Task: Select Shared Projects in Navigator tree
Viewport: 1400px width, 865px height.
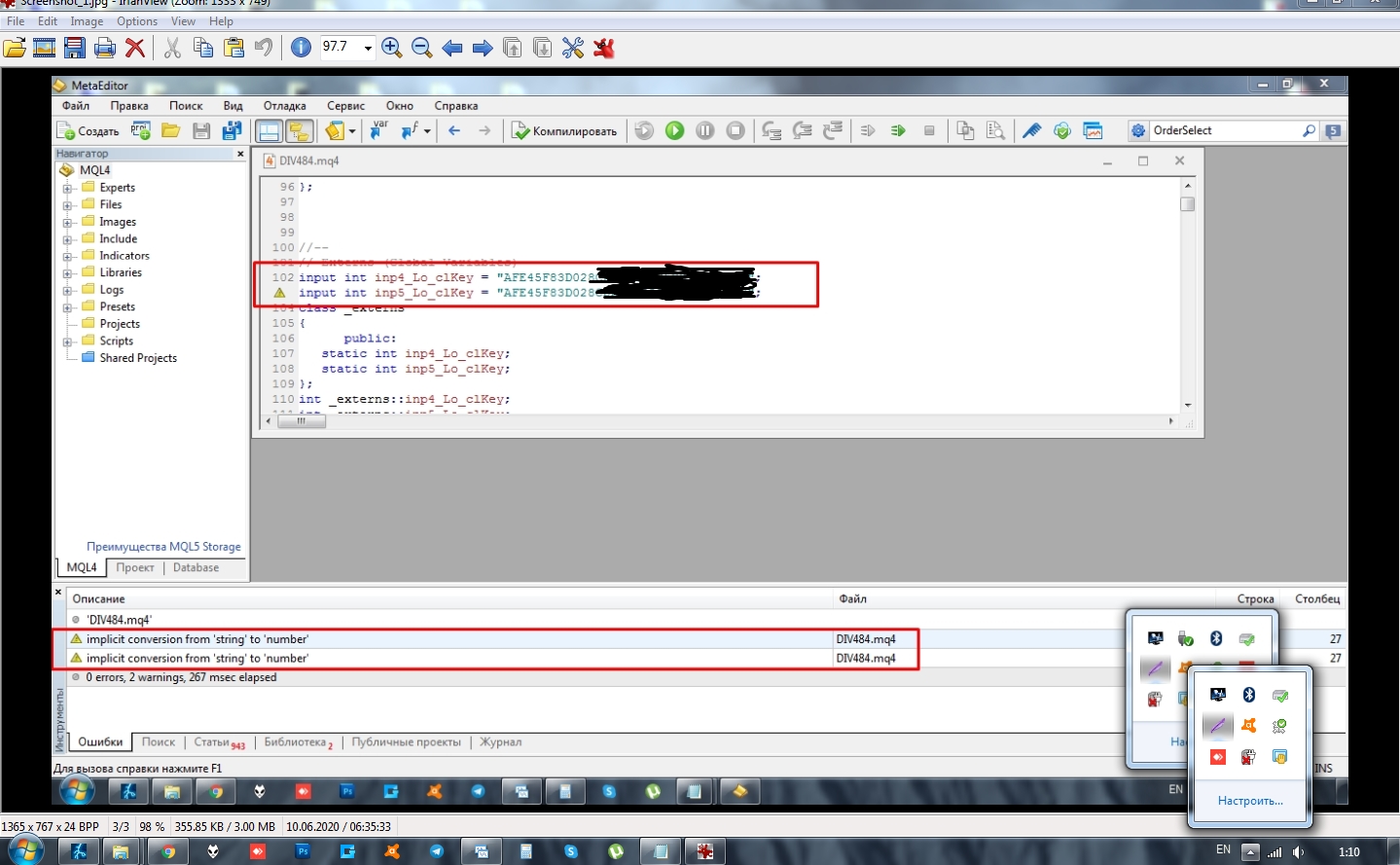Action: pyautogui.click(x=138, y=358)
